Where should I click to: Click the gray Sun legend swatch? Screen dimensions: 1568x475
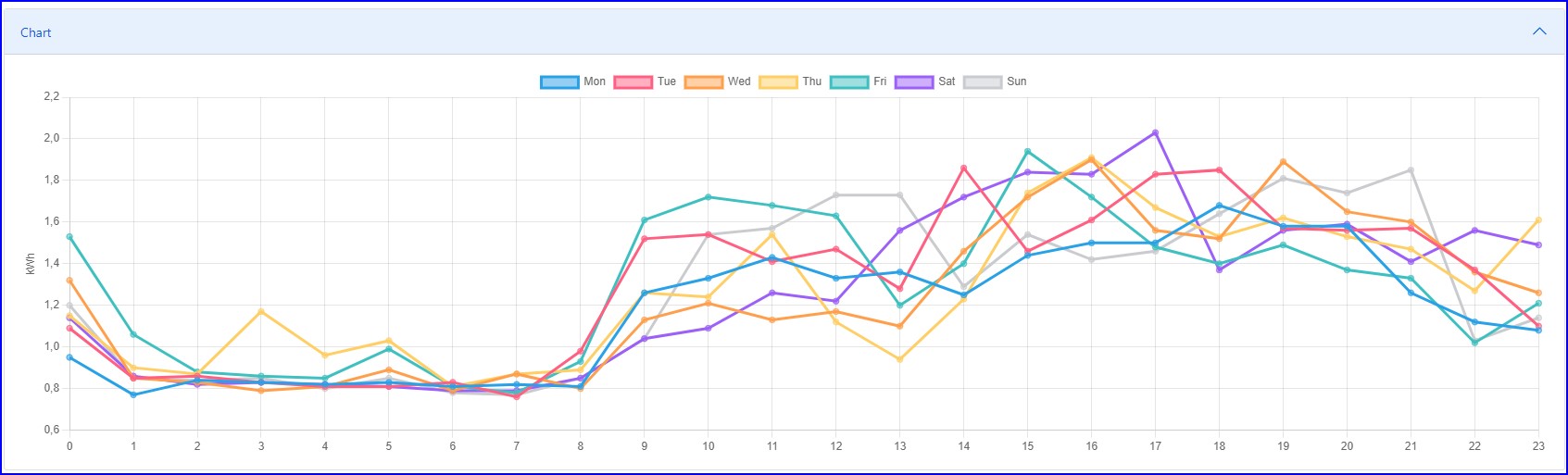click(x=983, y=81)
